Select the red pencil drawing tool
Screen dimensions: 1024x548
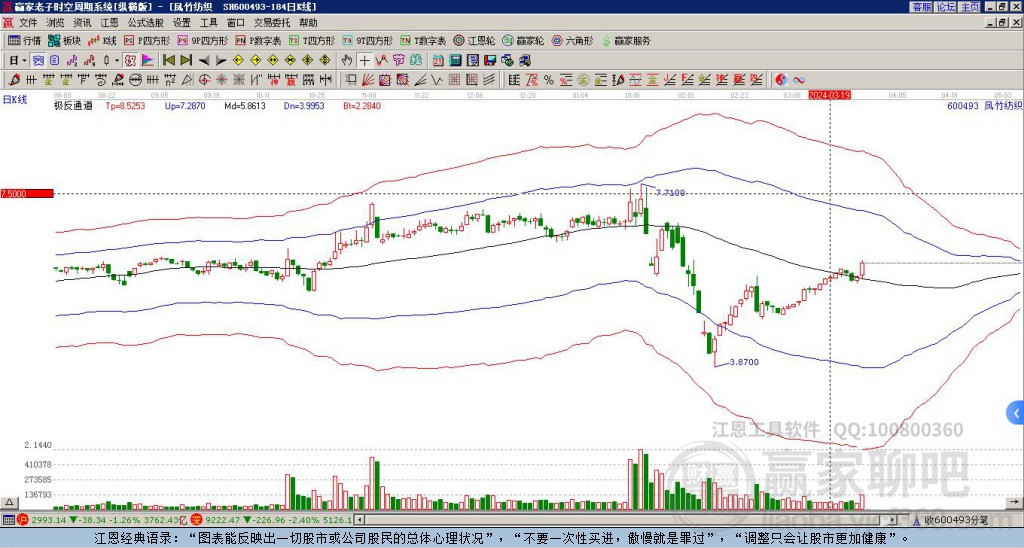pyautogui.click(x=14, y=80)
